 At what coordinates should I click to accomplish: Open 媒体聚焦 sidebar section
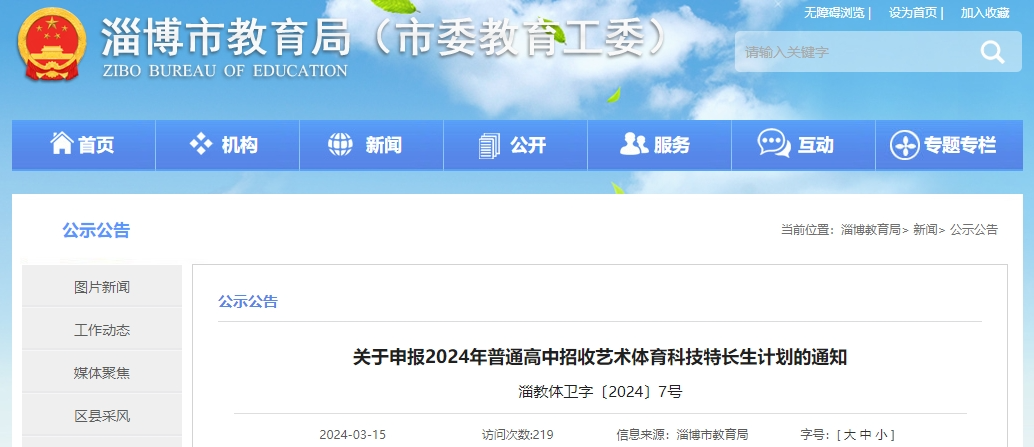(x=102, y=373)
